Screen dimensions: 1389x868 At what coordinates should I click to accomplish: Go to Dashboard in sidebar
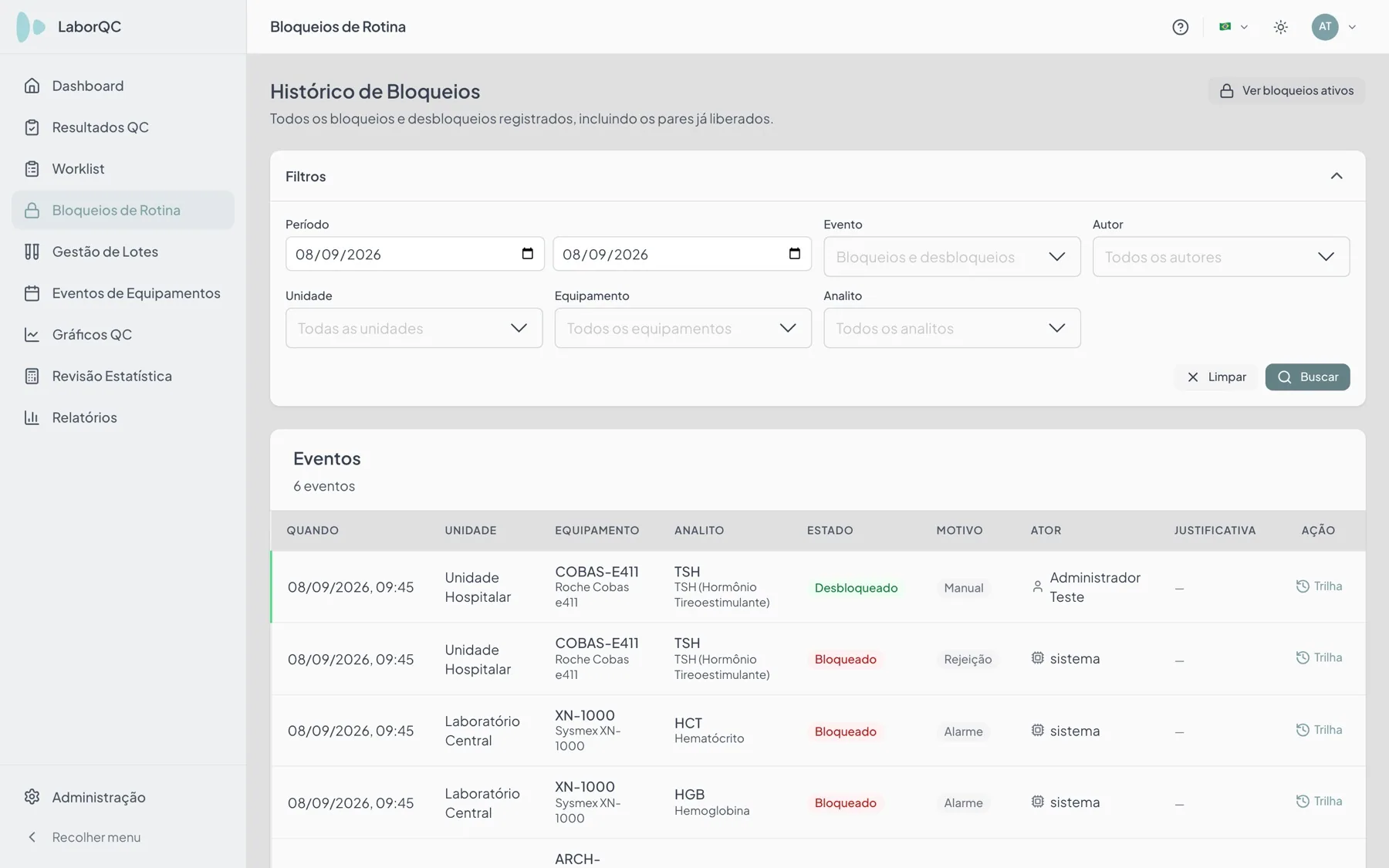pos(123,86)
